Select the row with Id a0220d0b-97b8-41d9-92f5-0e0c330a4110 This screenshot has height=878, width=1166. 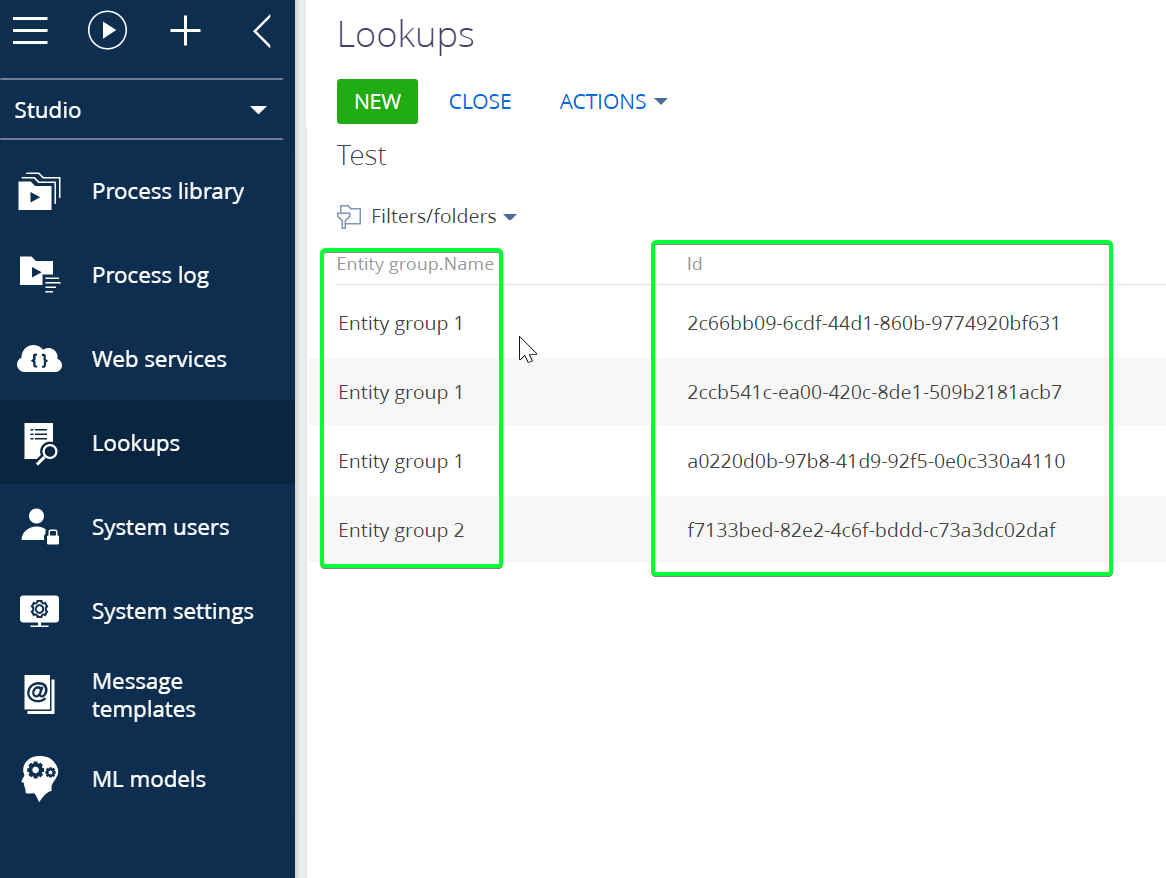(x=736, y=461)
